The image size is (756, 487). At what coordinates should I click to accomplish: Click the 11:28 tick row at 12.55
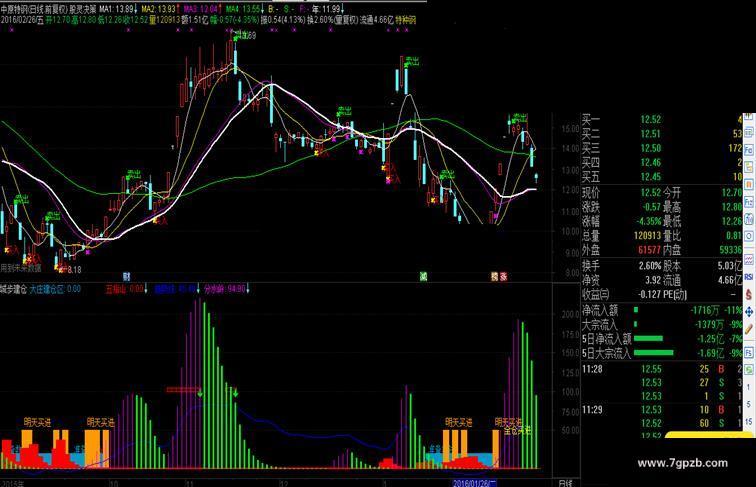click(x=662, y=369)
